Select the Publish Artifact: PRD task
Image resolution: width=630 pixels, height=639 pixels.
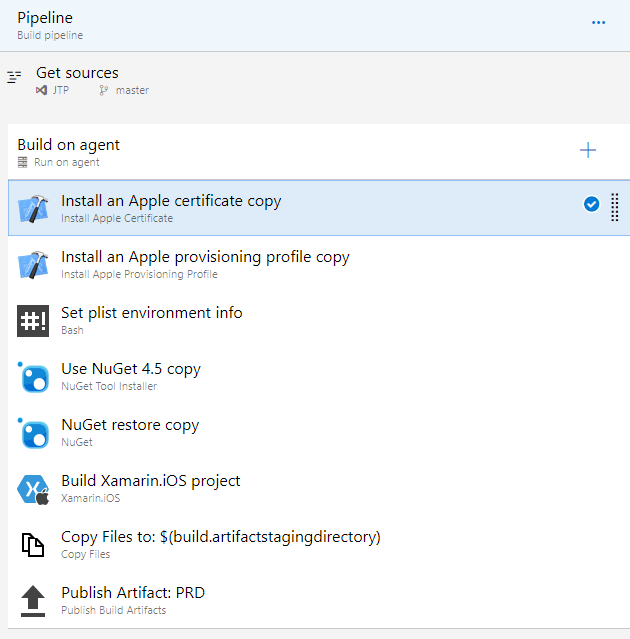pos(319,600)
